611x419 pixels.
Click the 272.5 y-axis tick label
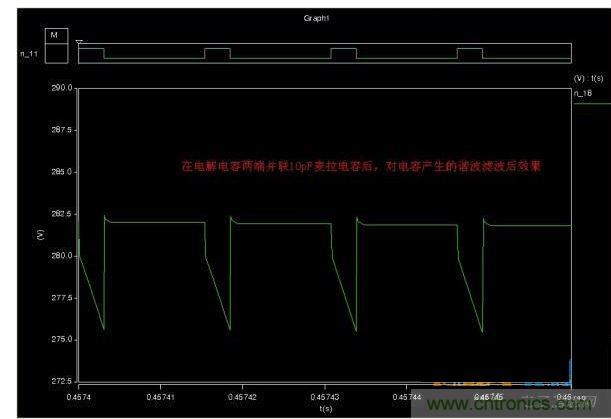(63, 381)
